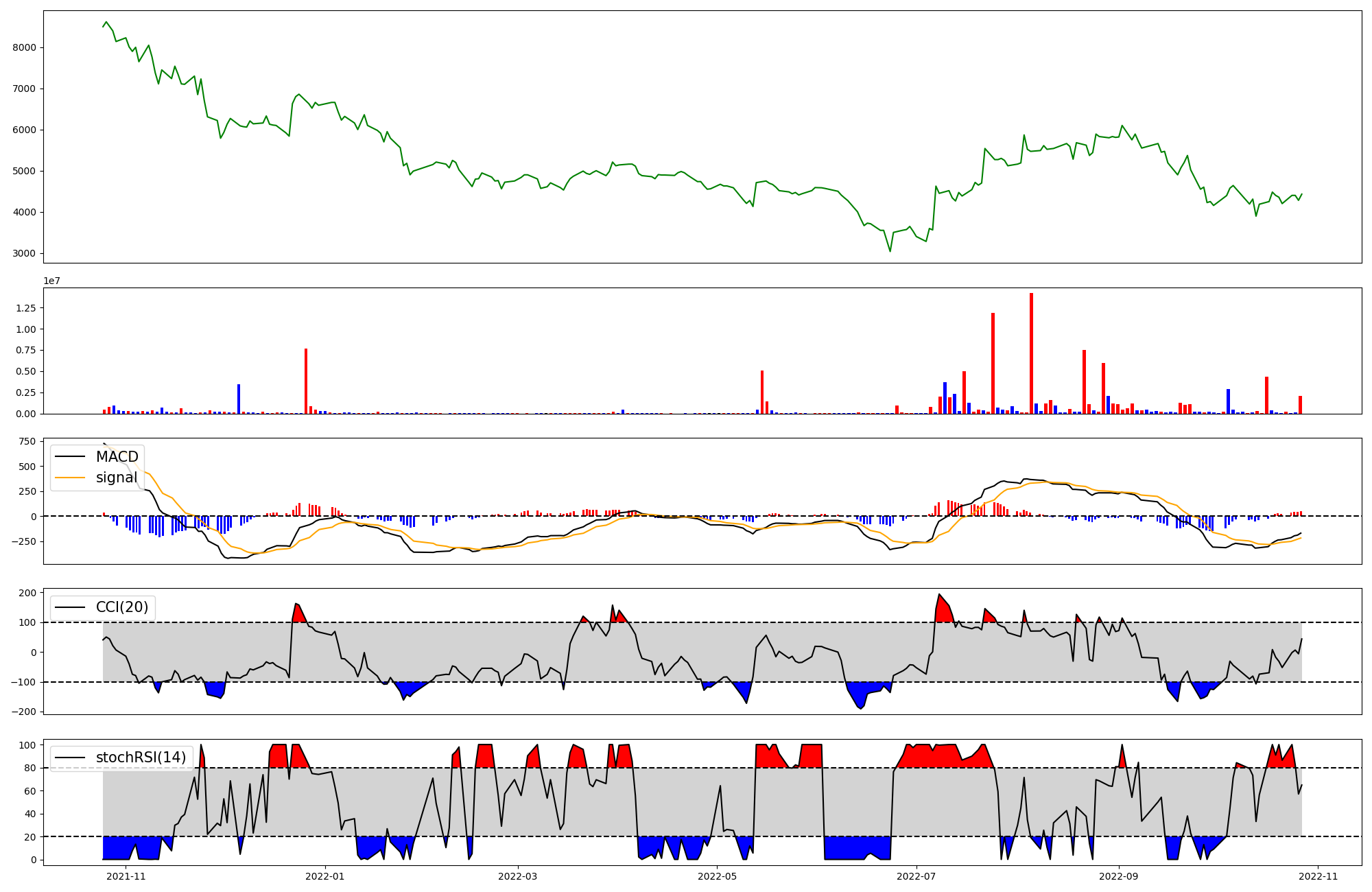Click the 8000 price axis label
Screen dimensions: 1372x892
click(x=24, y=47)
